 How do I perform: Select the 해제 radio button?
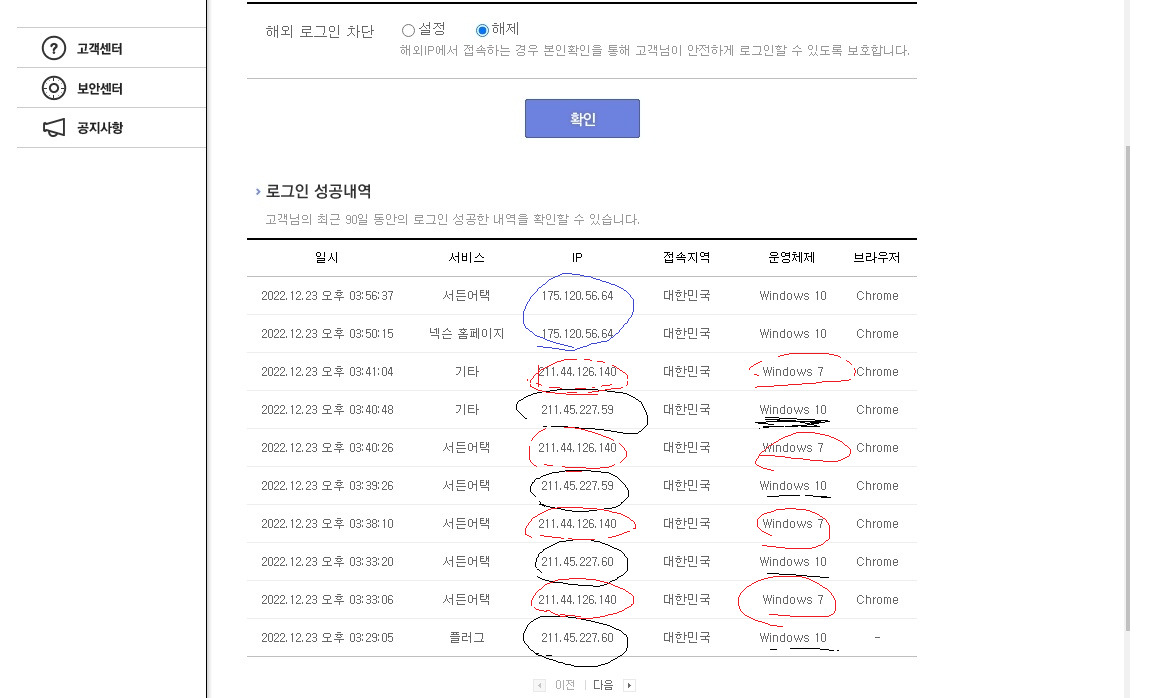pyautogui.click(x=482, y=31)
